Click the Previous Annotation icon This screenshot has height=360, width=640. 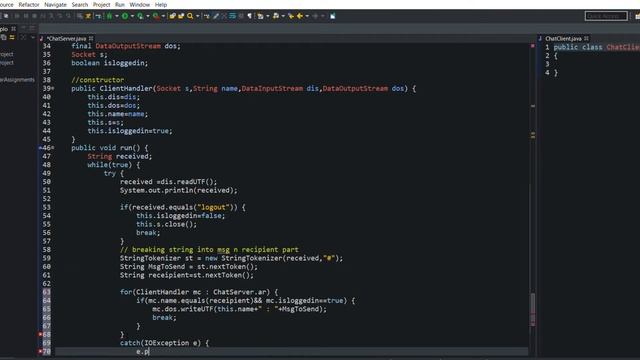(x=276, y=16)
